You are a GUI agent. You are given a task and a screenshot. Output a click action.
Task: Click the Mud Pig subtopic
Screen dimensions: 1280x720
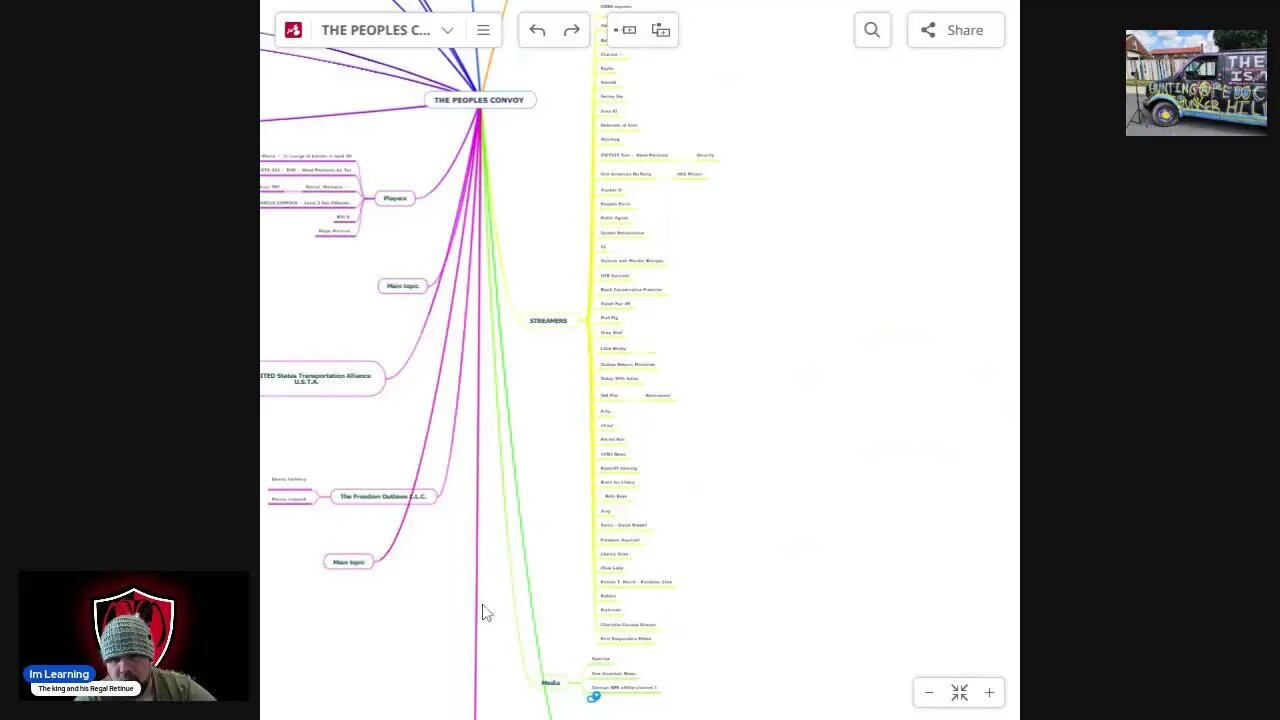(609, 318)
